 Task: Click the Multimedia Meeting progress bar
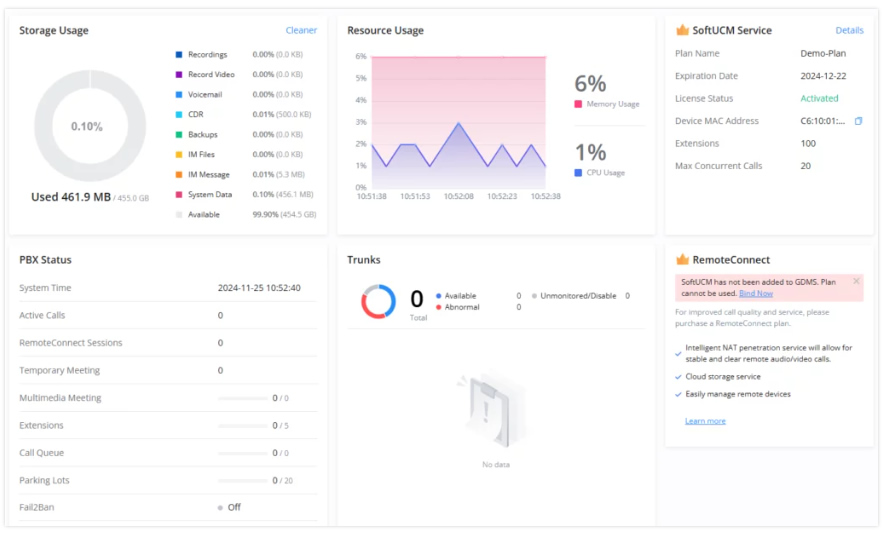click(x=243, y=398)
